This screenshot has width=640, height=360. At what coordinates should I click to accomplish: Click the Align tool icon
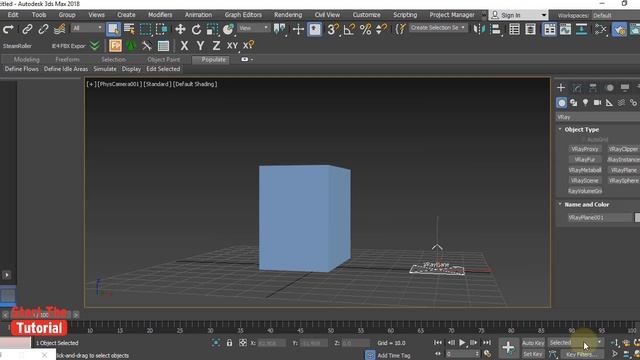click(496, 29)
